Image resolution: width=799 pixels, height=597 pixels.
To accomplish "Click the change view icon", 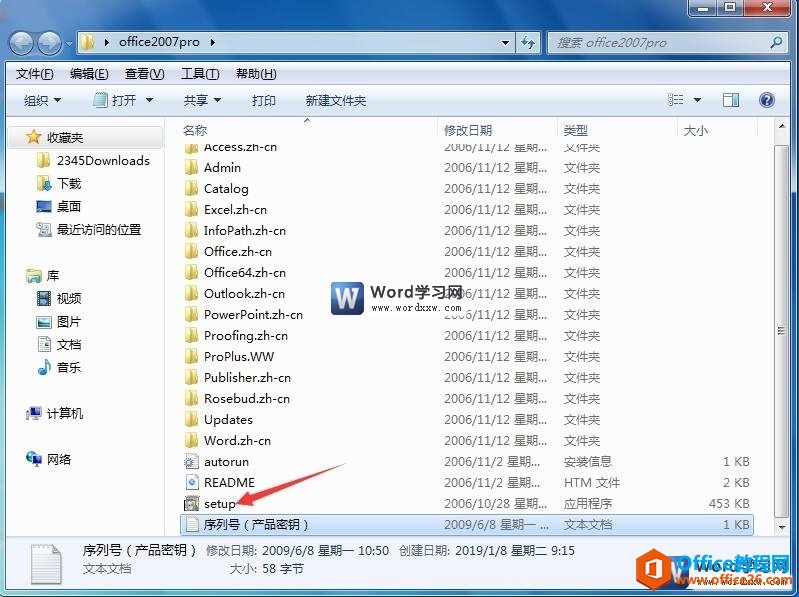I will [x=676, y=100].
